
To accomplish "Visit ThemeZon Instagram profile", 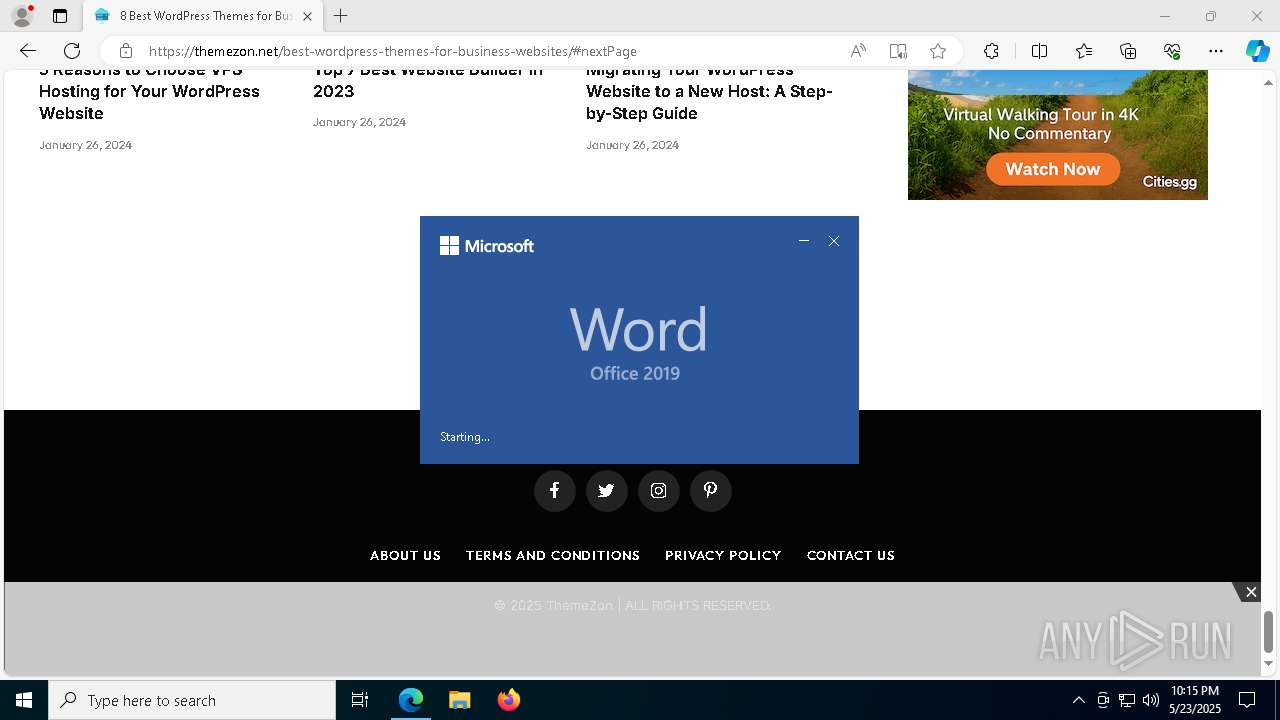I will click(x=658, y=490).
